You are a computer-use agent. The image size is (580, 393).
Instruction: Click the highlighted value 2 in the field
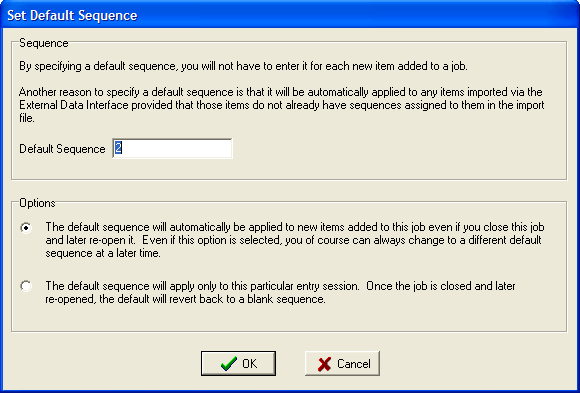(x=118, y=148)
